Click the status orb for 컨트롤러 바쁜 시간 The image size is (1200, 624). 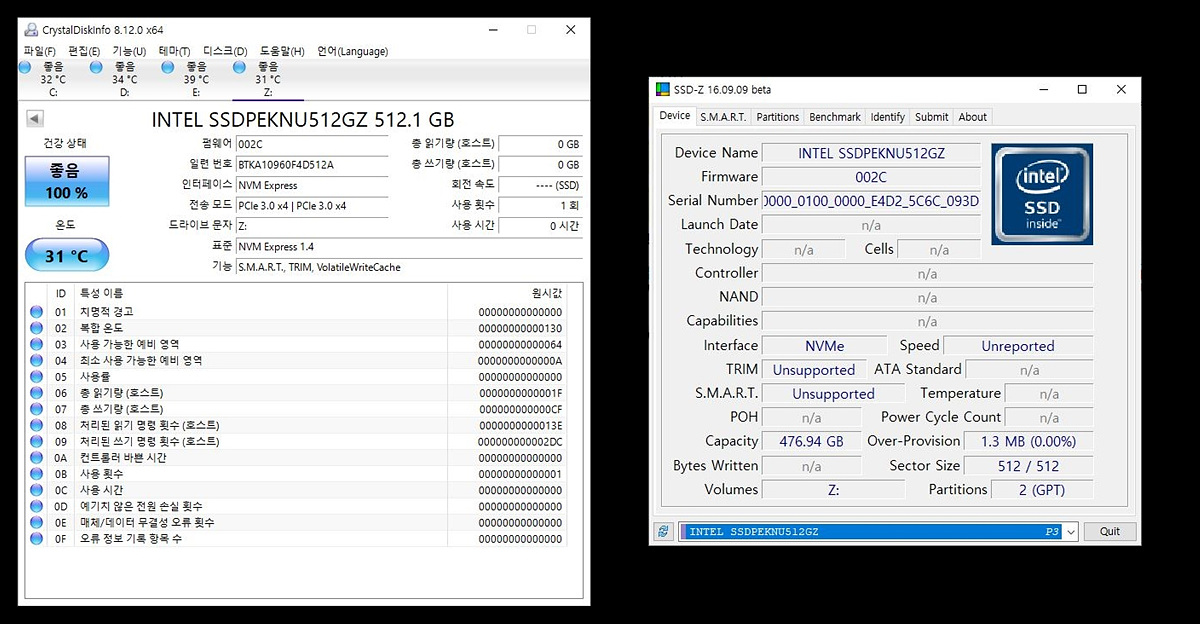point(37,458)
